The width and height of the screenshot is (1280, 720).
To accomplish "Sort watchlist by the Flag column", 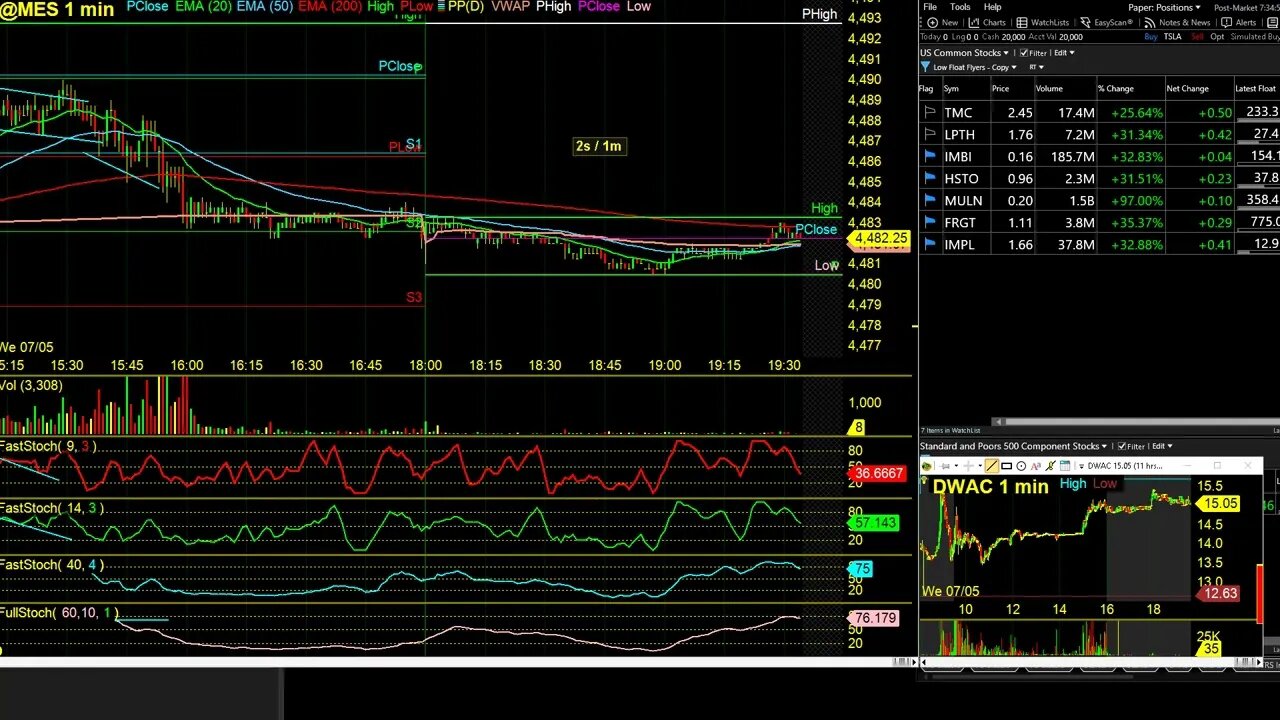I will coord(926,88).
